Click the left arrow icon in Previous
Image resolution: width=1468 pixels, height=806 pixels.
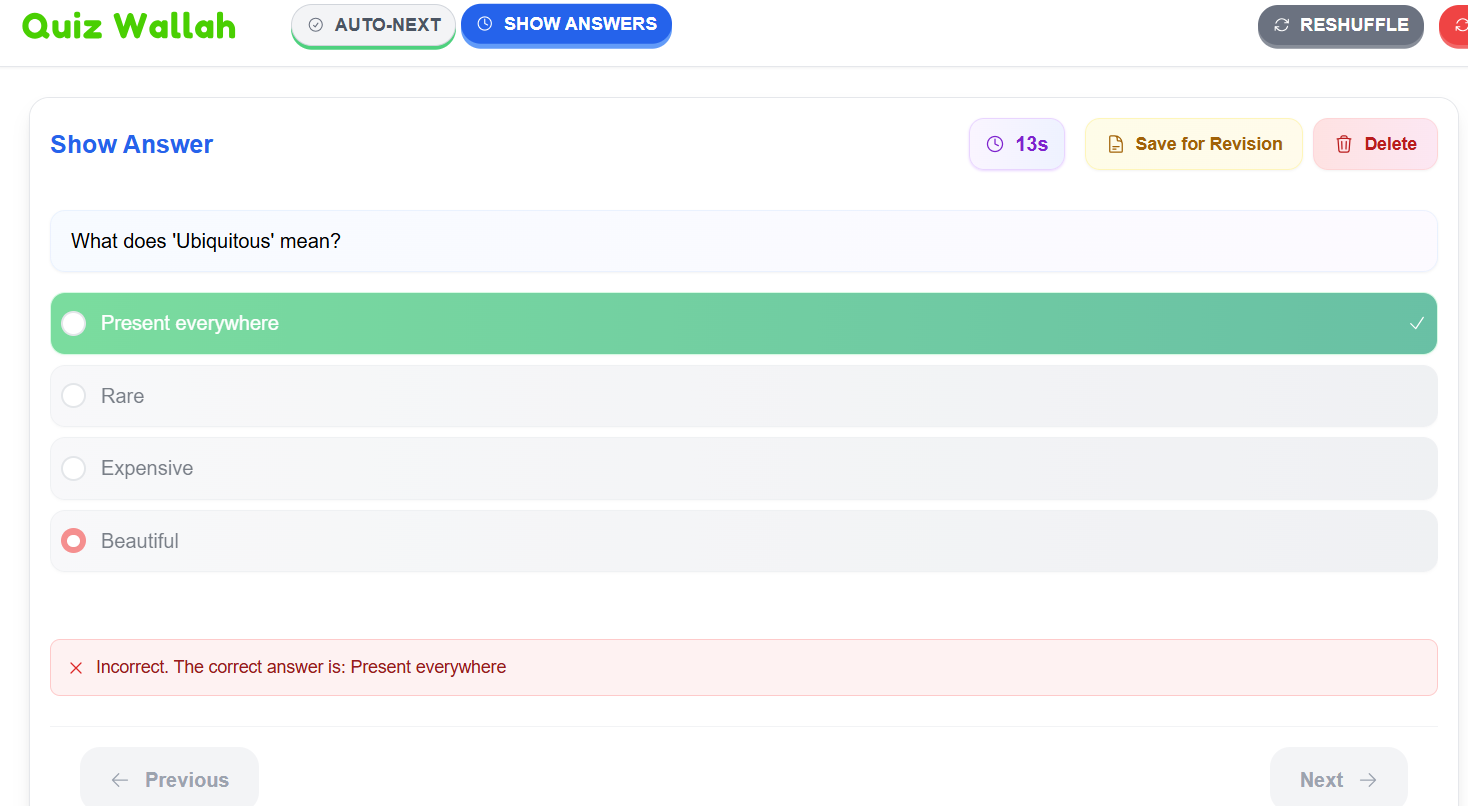pos(120,780)
